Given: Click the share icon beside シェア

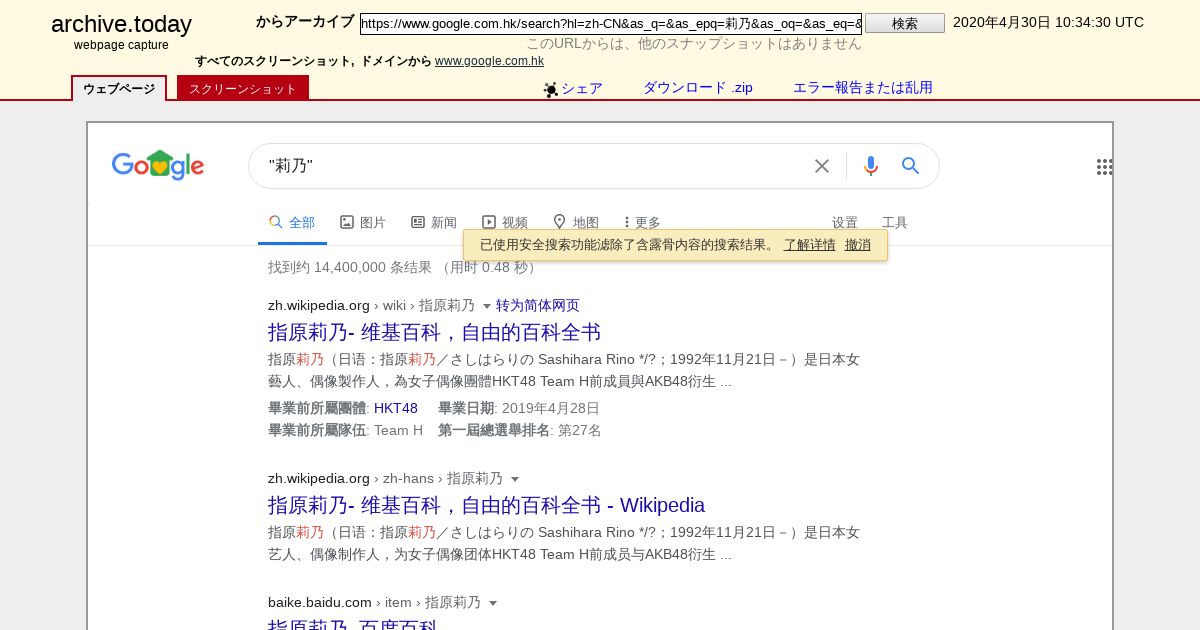Looking at the screenshot, I should [x=550, y=89].
